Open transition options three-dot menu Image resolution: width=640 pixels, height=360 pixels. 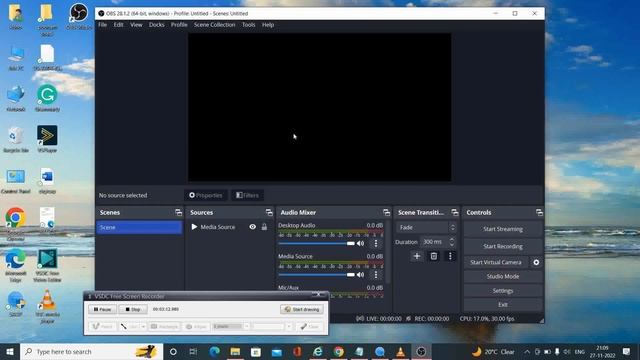450,256
